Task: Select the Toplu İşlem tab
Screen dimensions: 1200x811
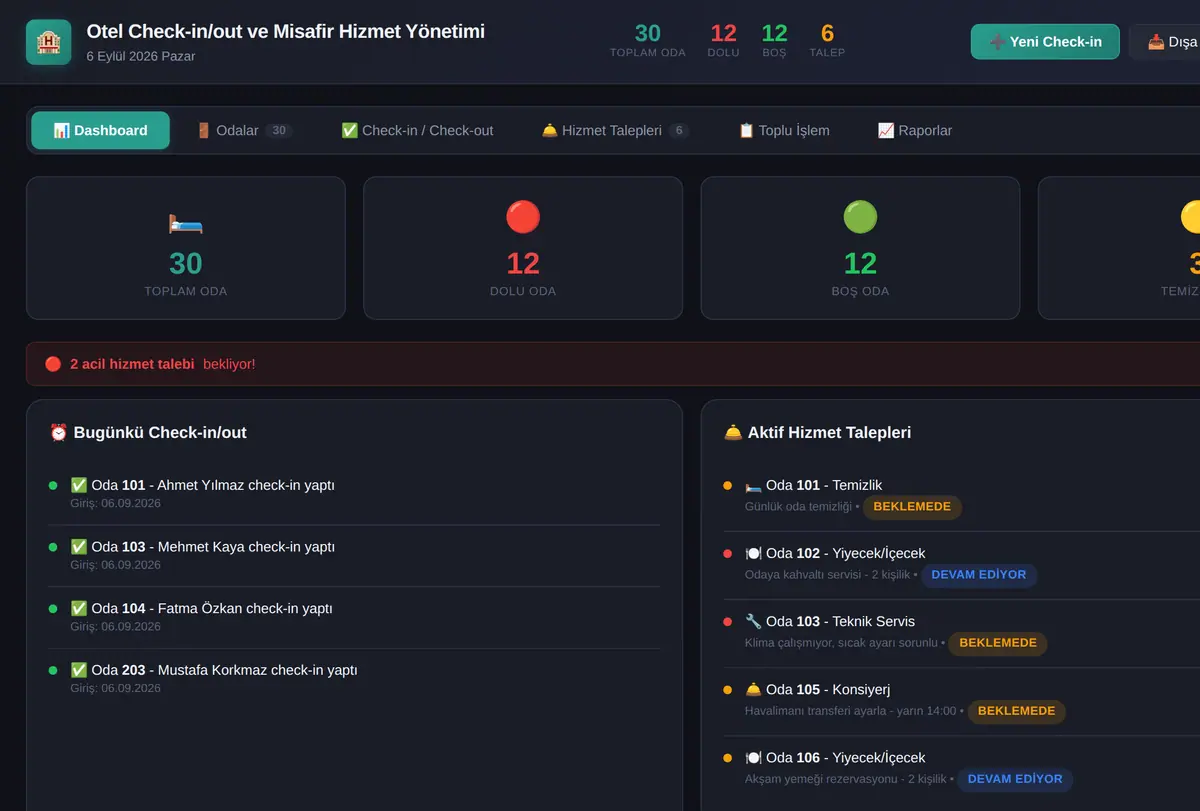Action: pos(784,130)
